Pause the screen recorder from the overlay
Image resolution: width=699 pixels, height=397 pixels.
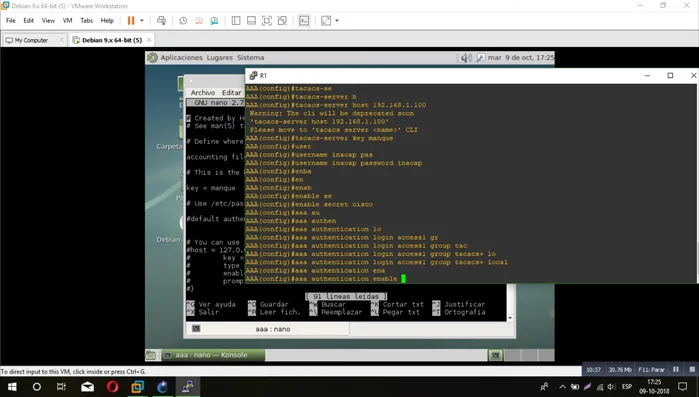click(x=676, y=369)
